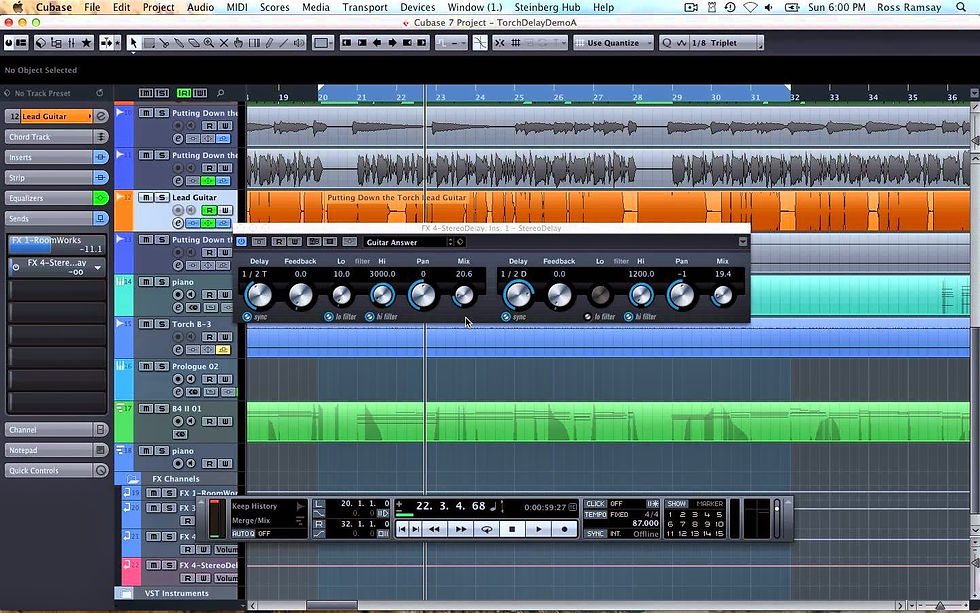The width and height of the screenshot is (980, 613).
Task: Open the Mixer from the toolbar
Action: pos(71,42)
